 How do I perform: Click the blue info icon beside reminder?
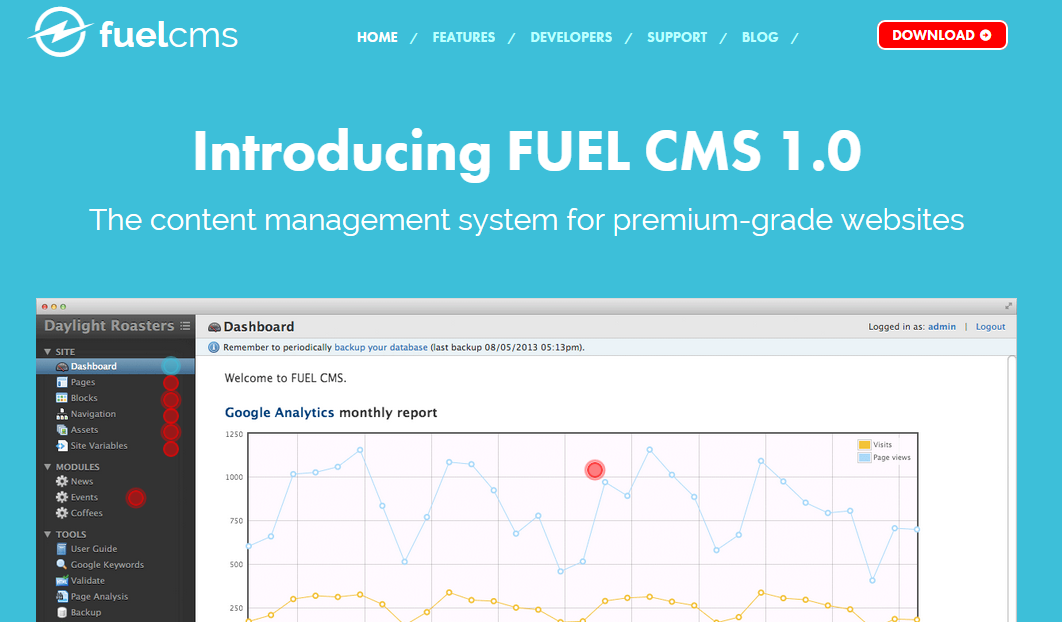point(213,348)
